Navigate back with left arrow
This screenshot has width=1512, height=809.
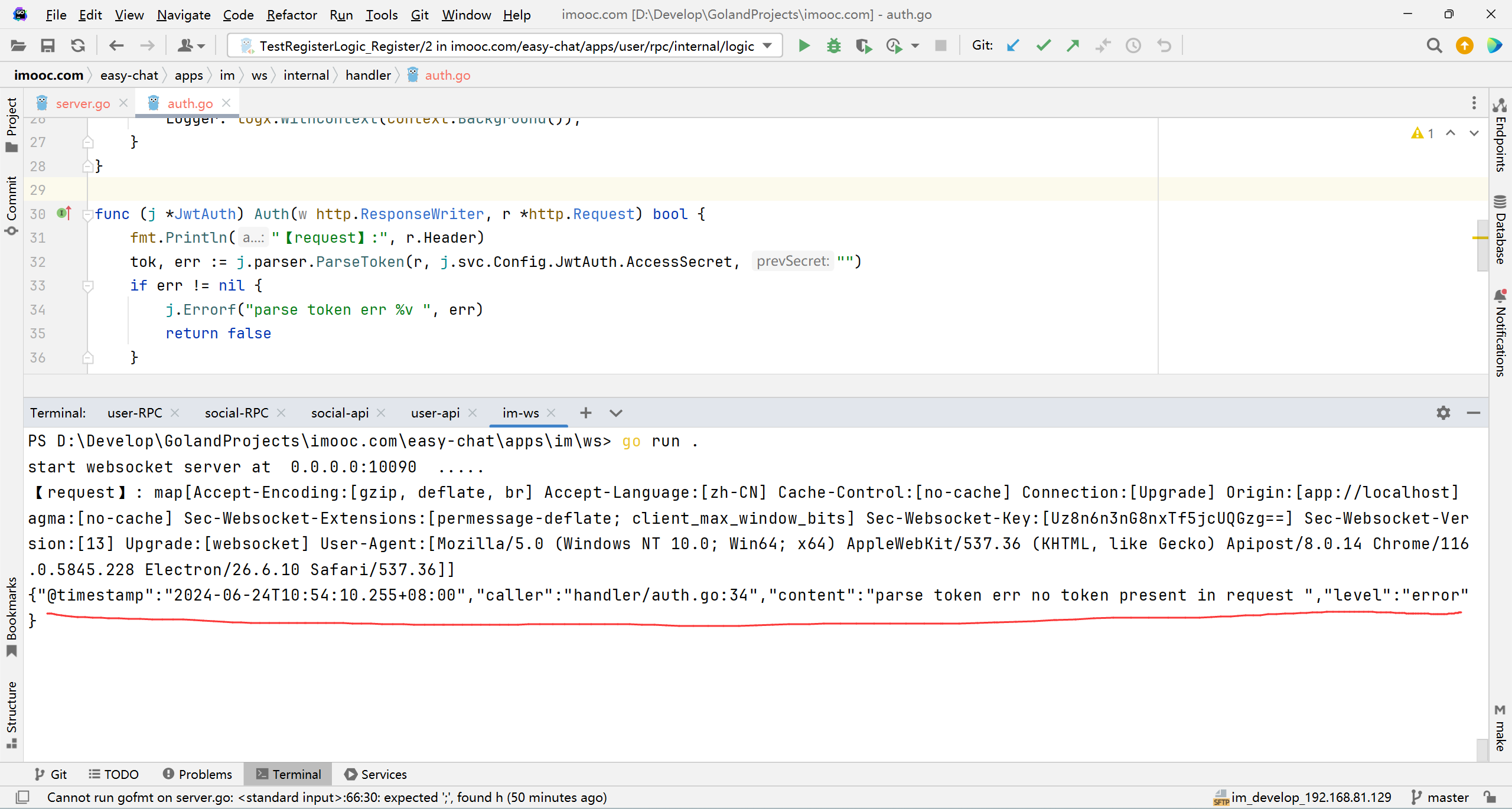[116, 45]
